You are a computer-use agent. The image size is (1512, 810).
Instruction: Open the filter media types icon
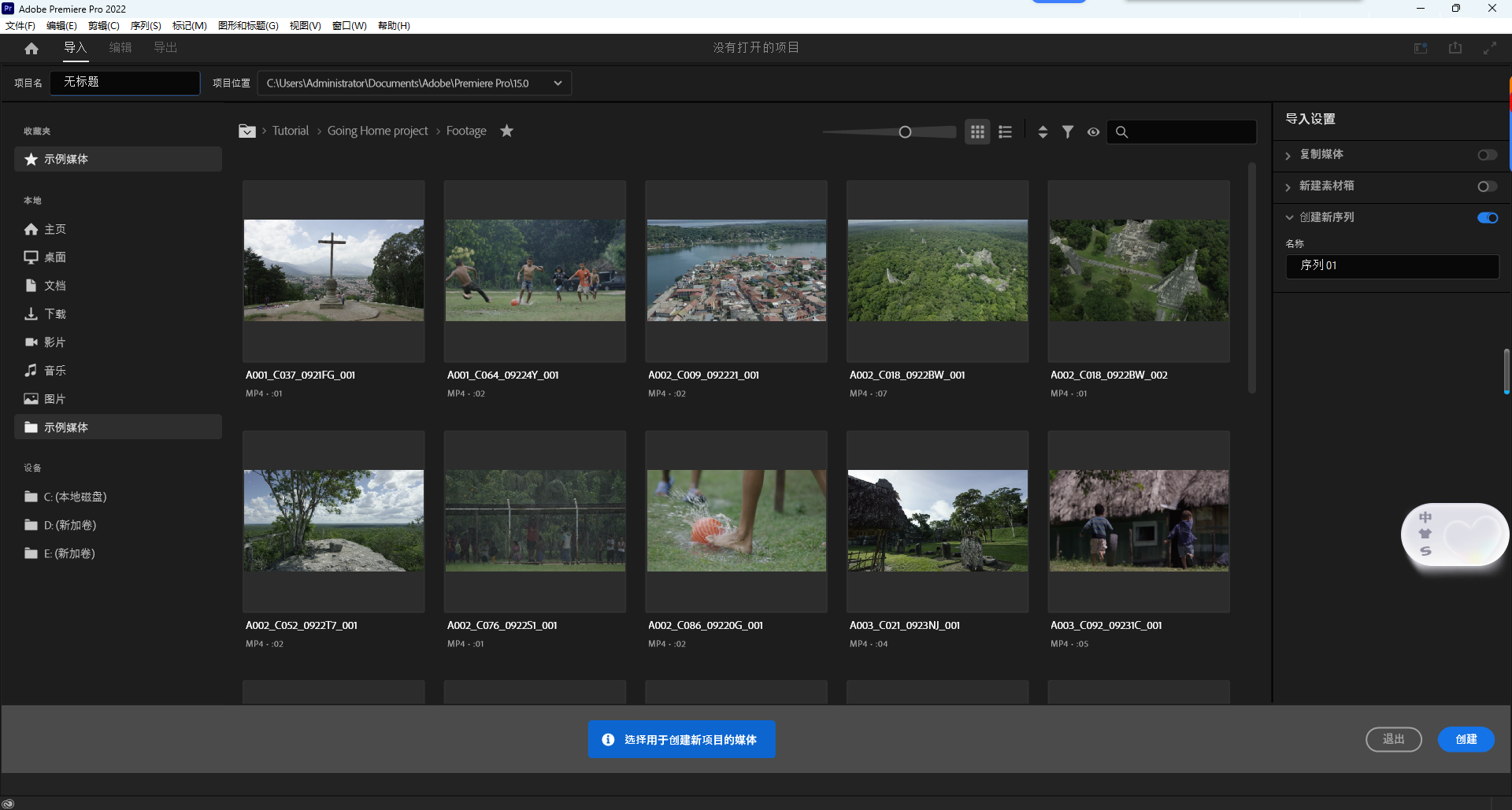pos(1068,131)
